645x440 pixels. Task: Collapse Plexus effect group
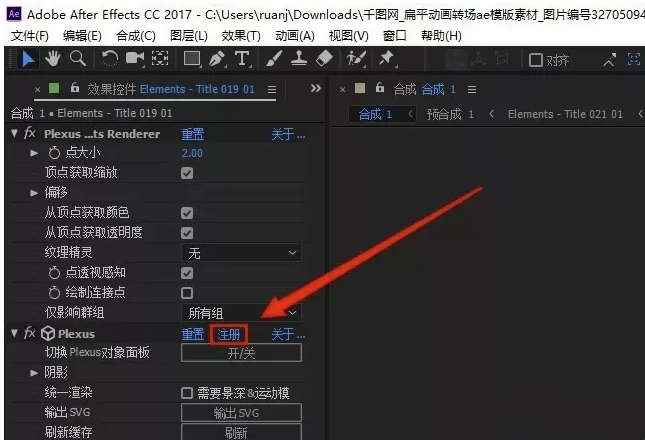coord(14,333)
